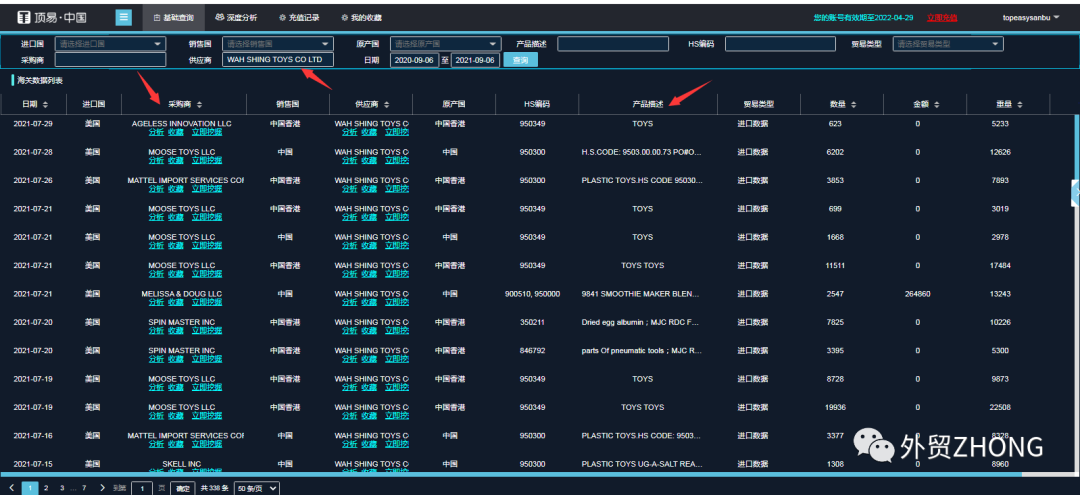
Task: Open the 50条/页 page size dropdown
Action: (257, 487)
